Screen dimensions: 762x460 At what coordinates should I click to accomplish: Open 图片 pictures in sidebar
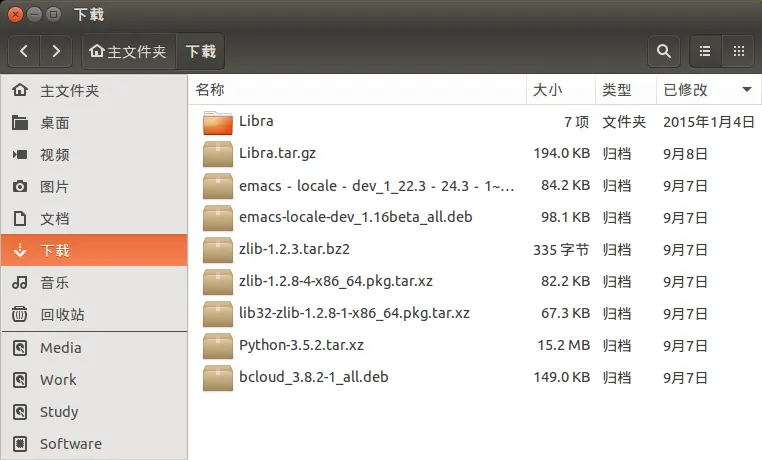coord(54,187)
